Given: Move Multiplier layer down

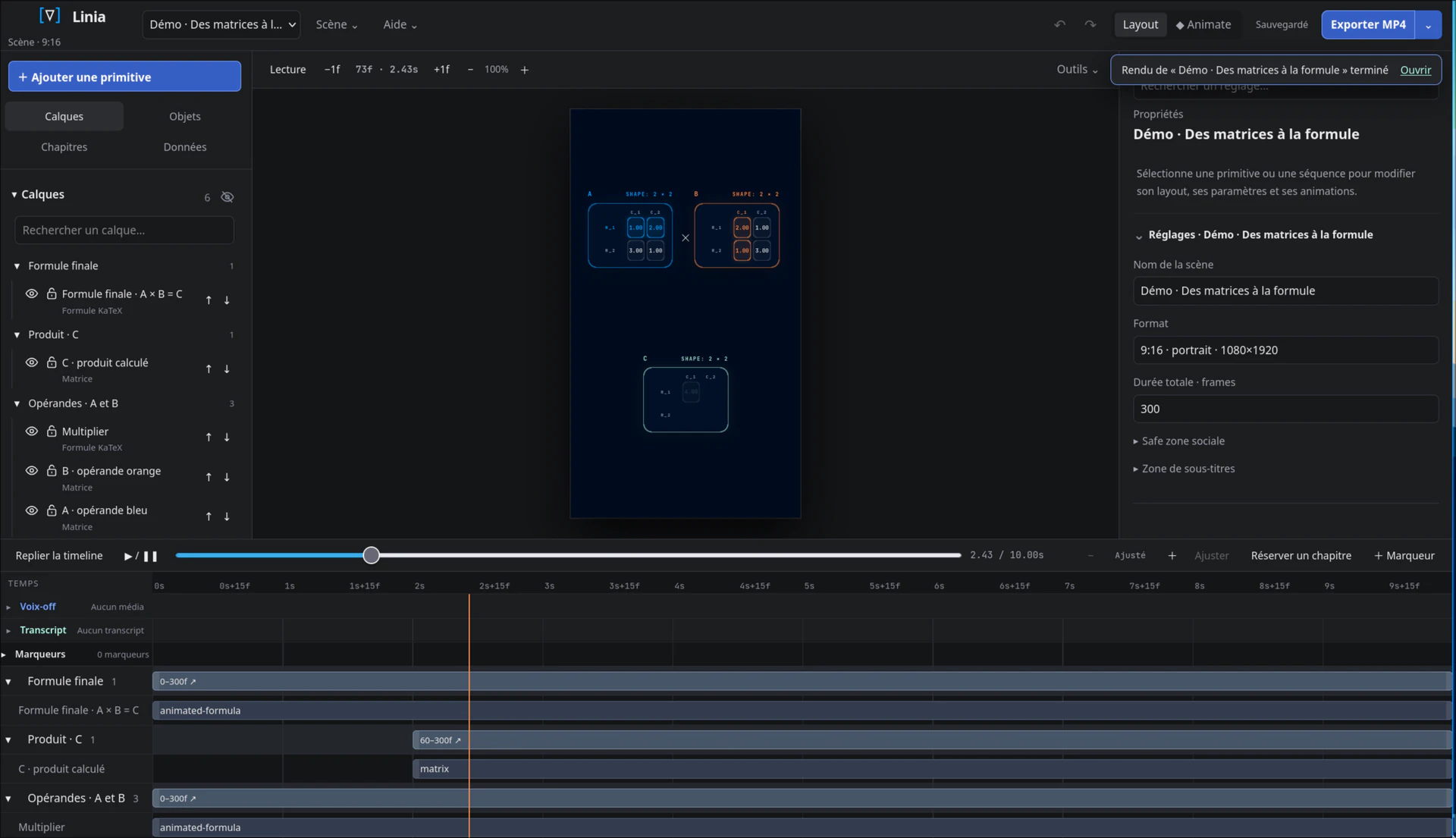Looking at the screenshot, I should [x=227, y=438].
